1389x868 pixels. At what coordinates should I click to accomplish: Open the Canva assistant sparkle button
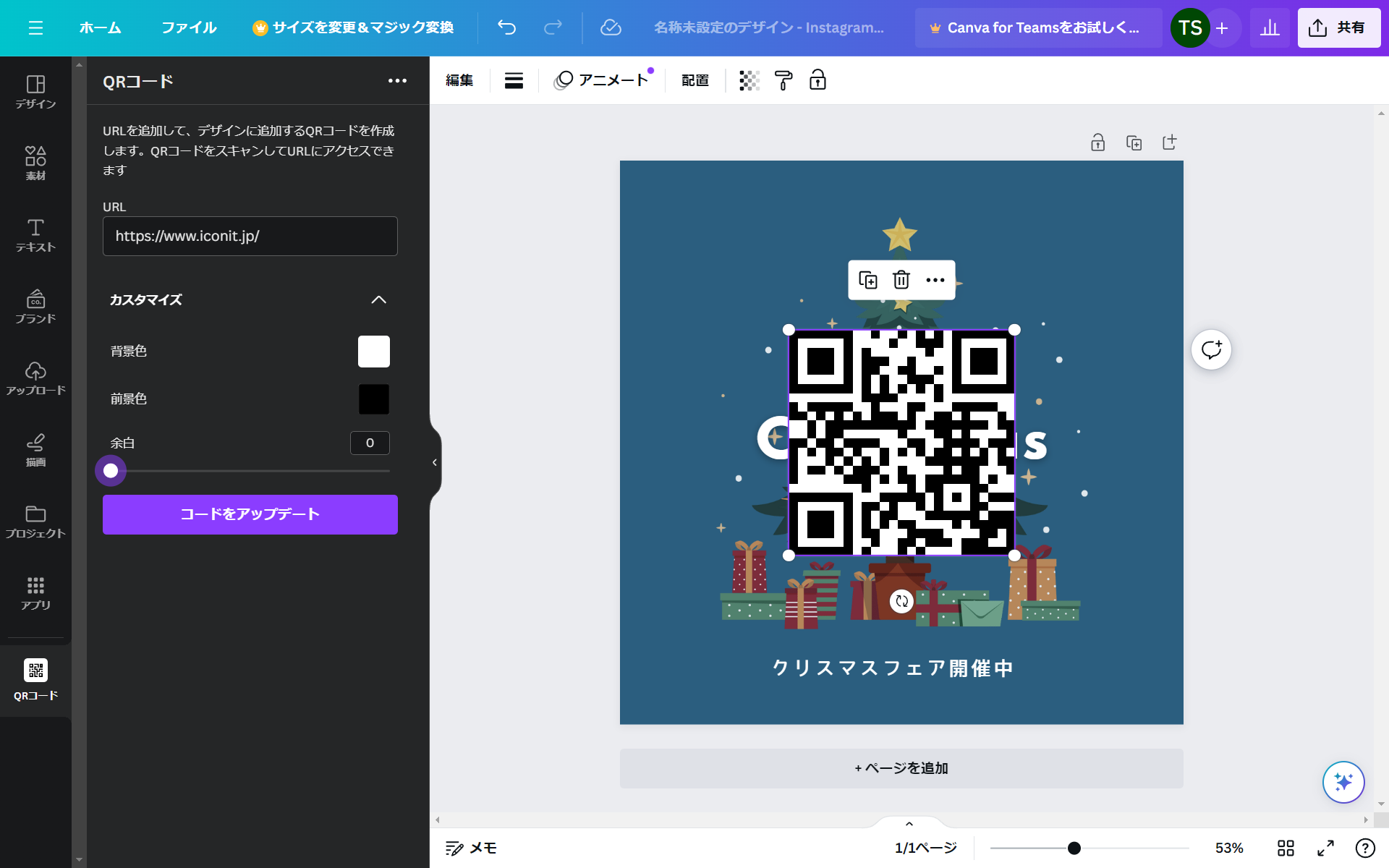1343,782
